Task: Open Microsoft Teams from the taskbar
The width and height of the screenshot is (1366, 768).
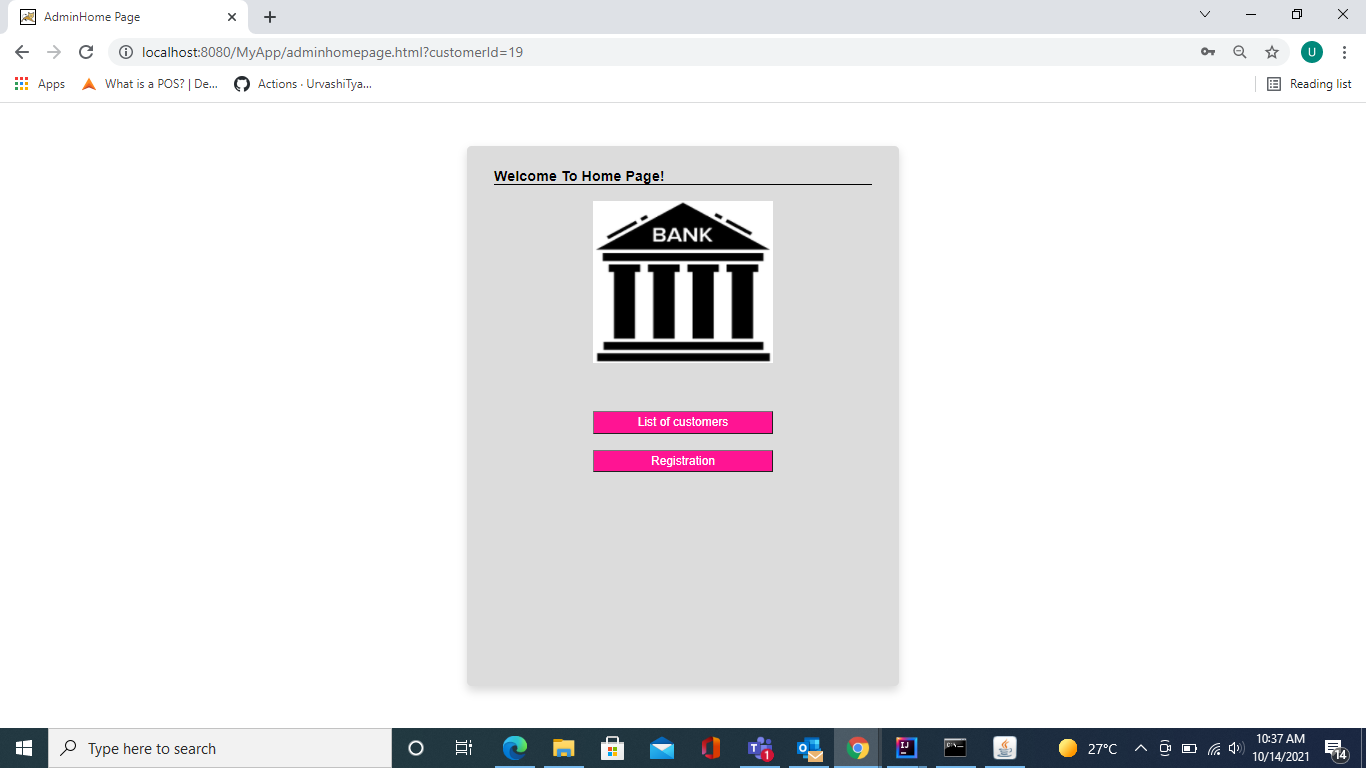Action: (x=759, y=747)
